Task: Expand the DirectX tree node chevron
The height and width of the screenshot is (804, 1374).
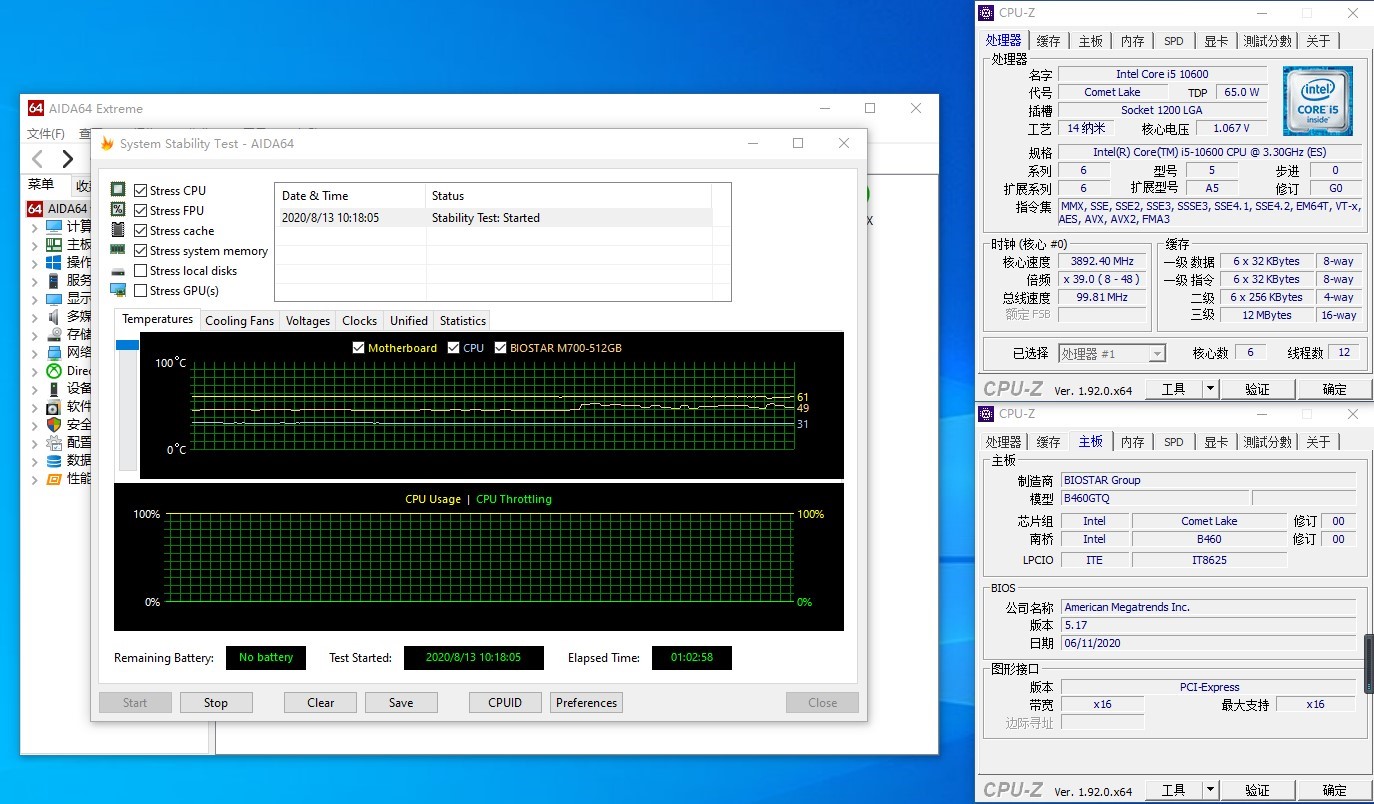Action: pyautogui.click(x=35, y=371)
